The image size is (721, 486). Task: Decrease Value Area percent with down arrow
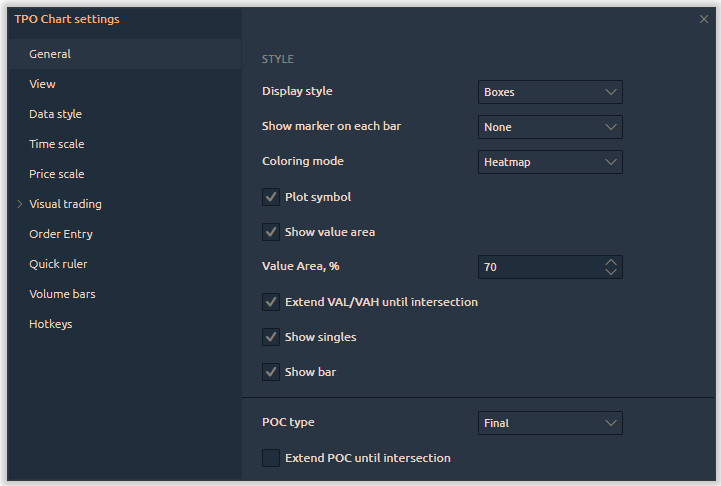[x=611, y=272]
